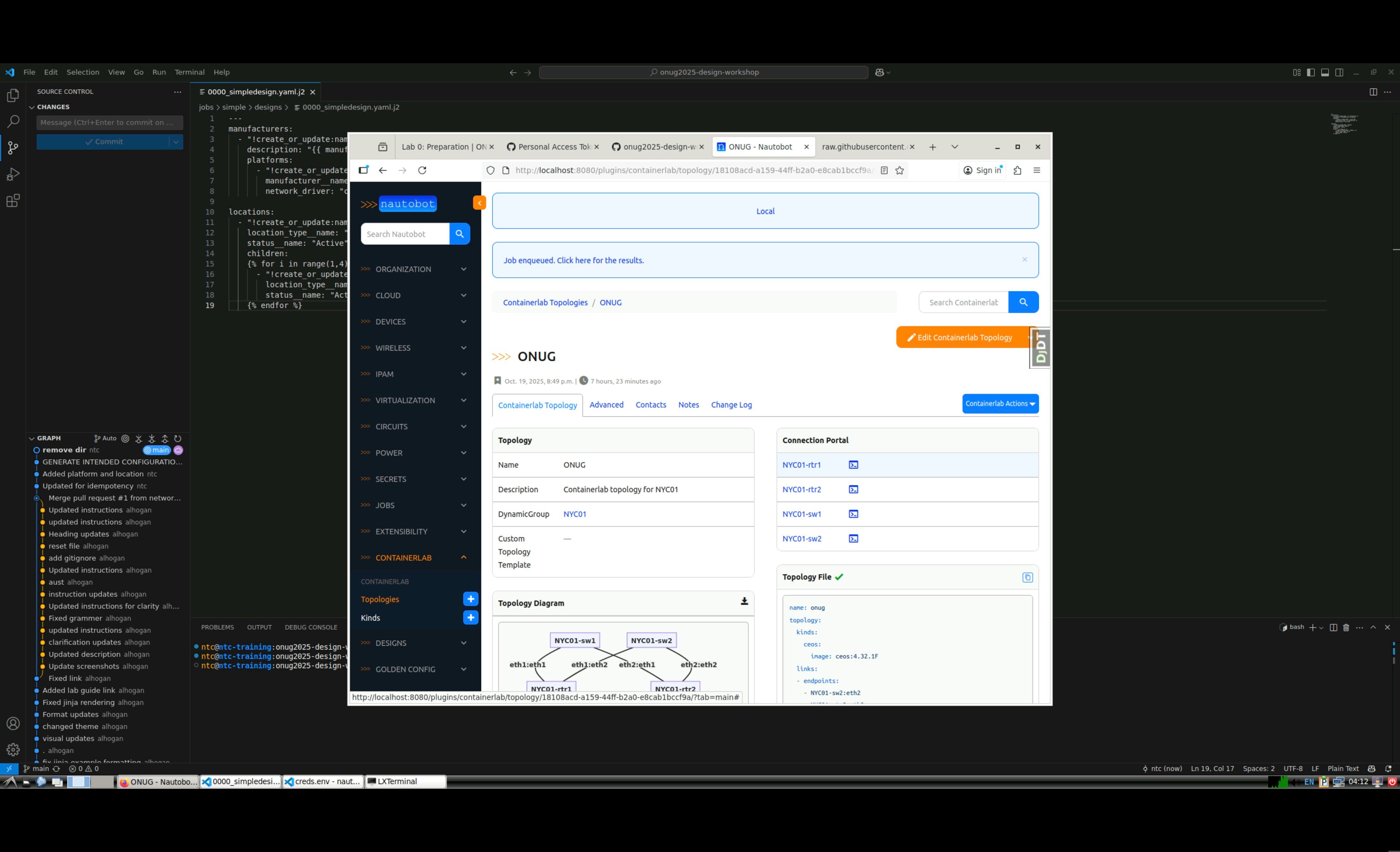Image resolution: width=1400 pixels, height=852 pixels.
Task: Open Containerlab Actions dropdown
Action: [x=999, y=404]
